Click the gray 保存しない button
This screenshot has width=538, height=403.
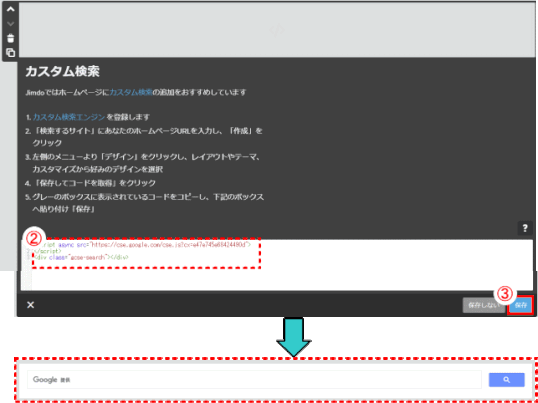pyautogui.click(x=484, y=305)
